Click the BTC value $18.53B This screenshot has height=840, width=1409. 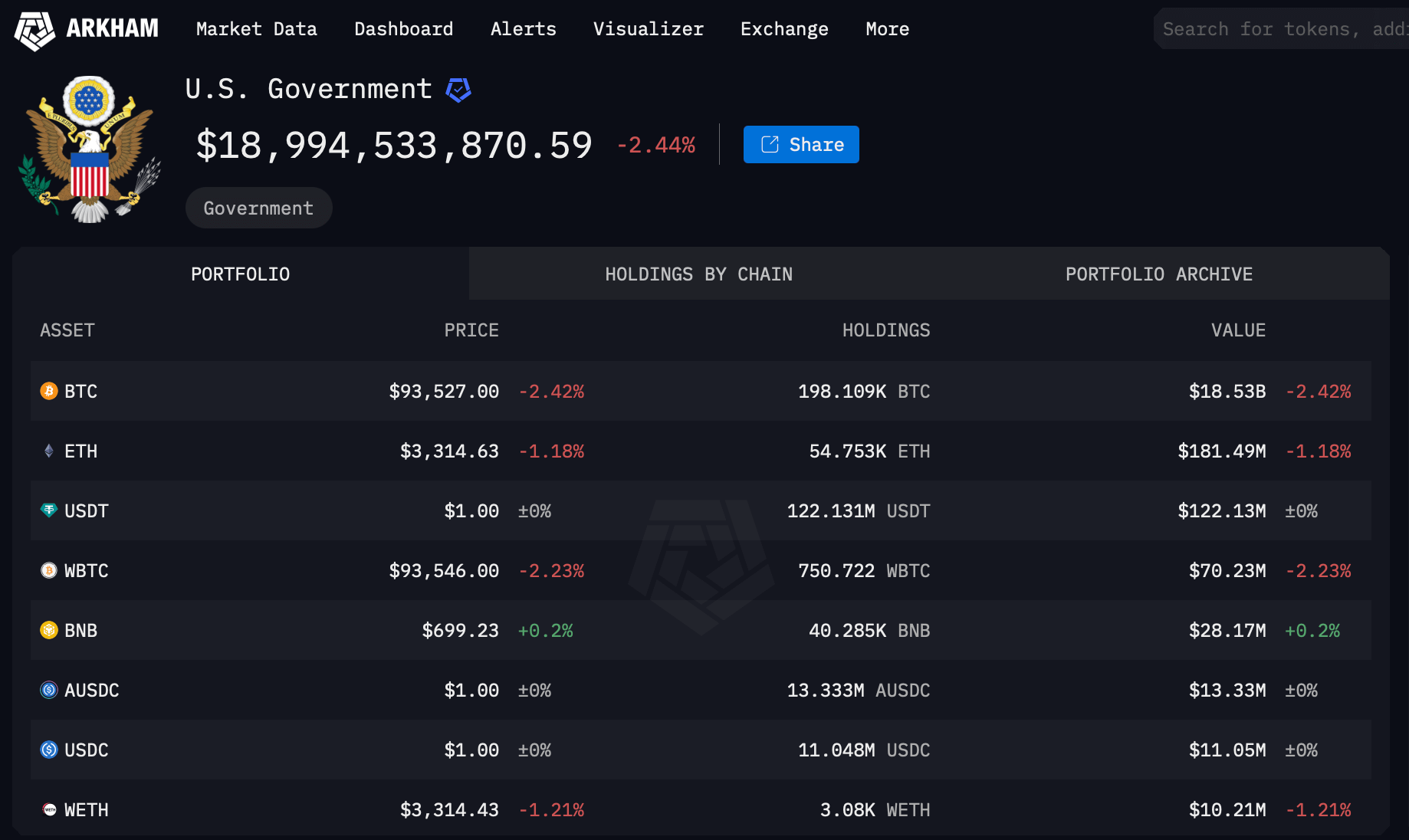(1227, 391)
